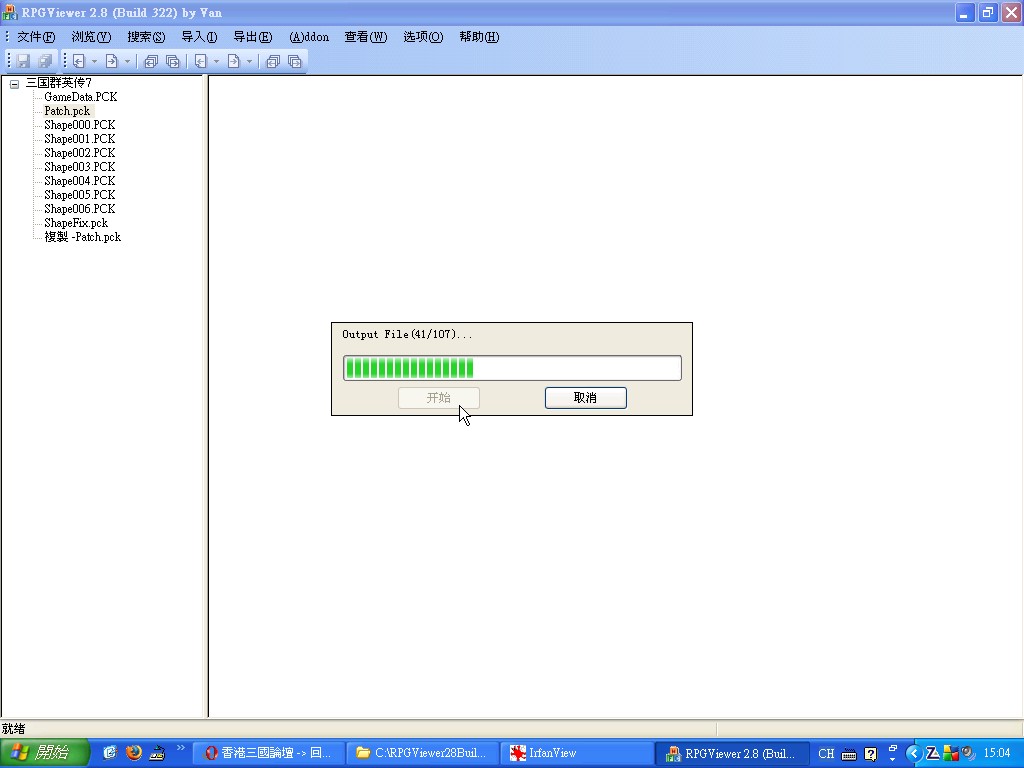Click the disabled 开始 start button
Screen dimensions: 1024x768
[x=439, y=398]
